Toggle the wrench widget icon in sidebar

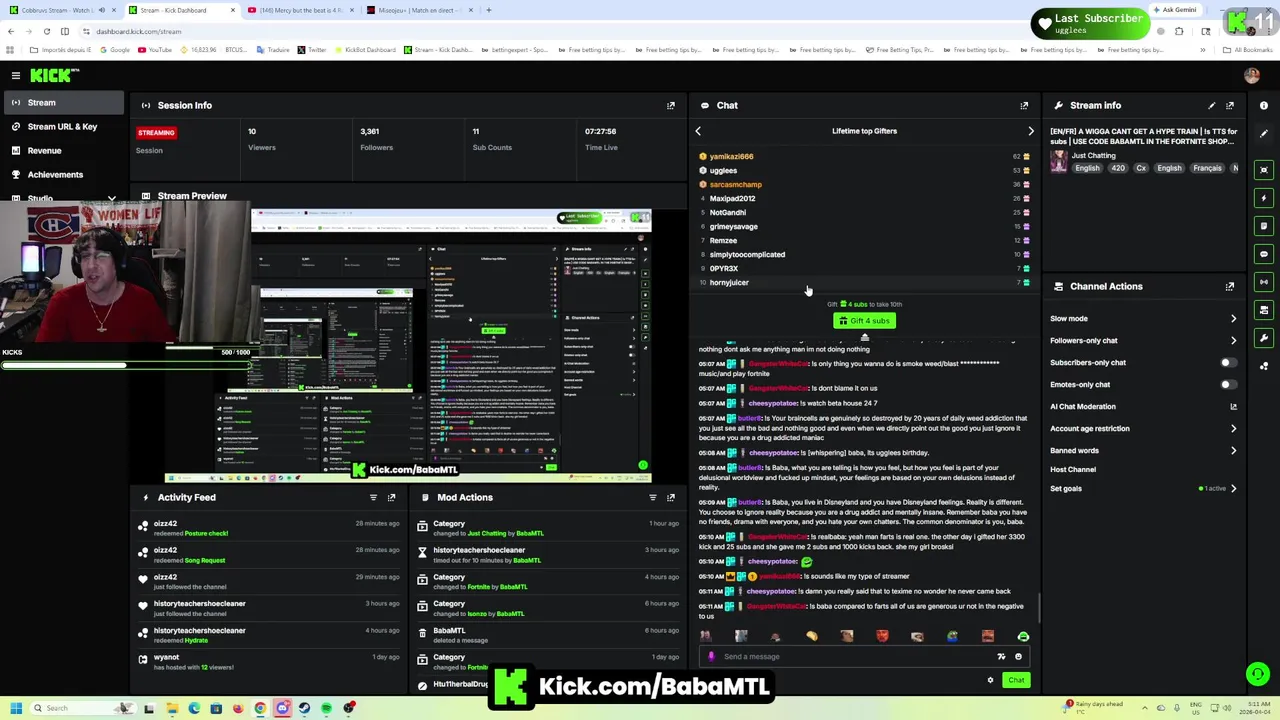(1264, 338)
